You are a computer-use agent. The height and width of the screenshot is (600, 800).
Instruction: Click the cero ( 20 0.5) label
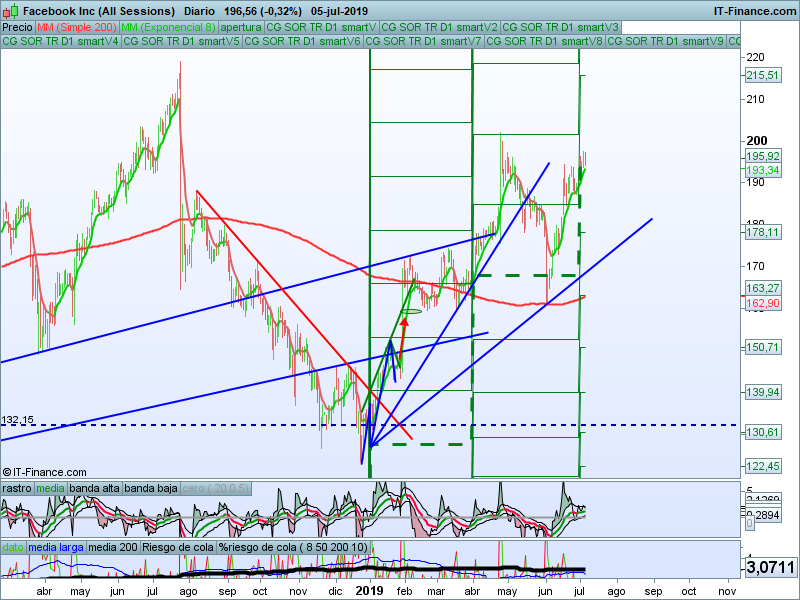coord(215,488)
